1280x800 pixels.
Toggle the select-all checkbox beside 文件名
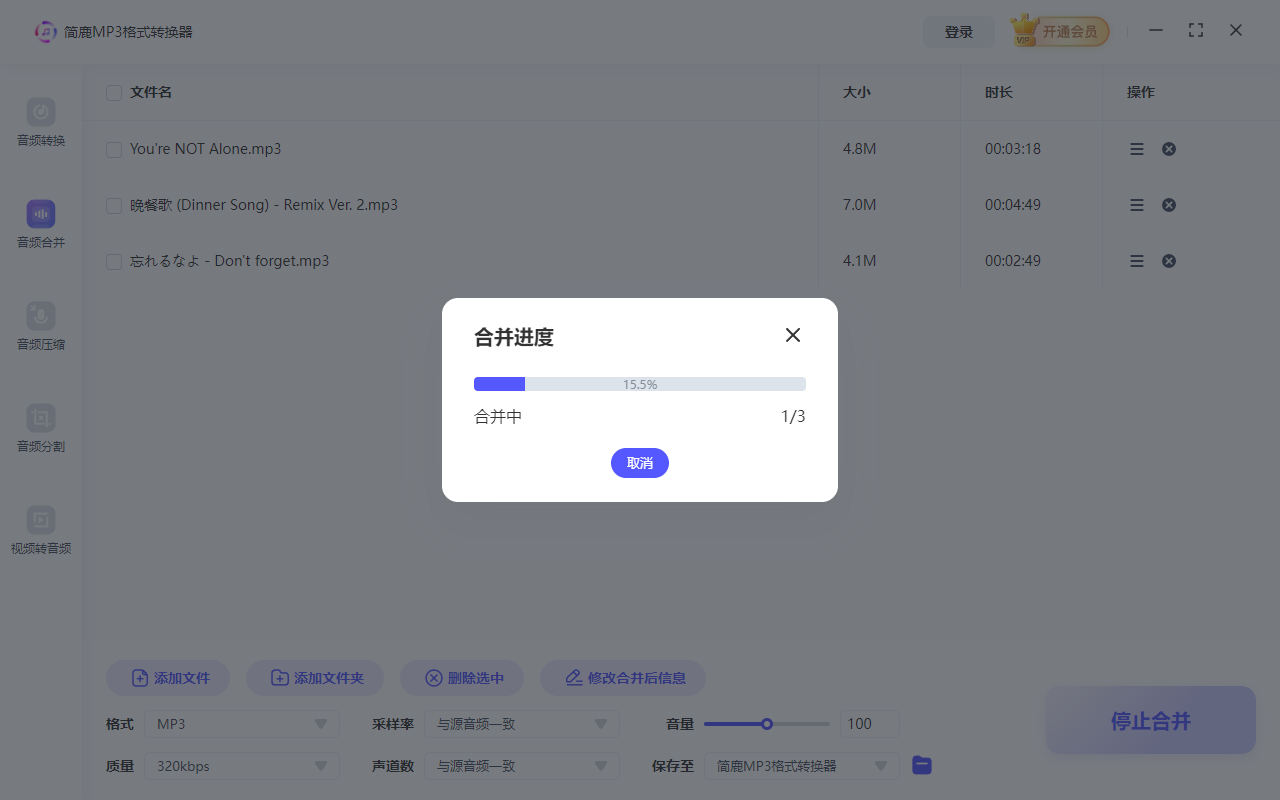(114, 93)
